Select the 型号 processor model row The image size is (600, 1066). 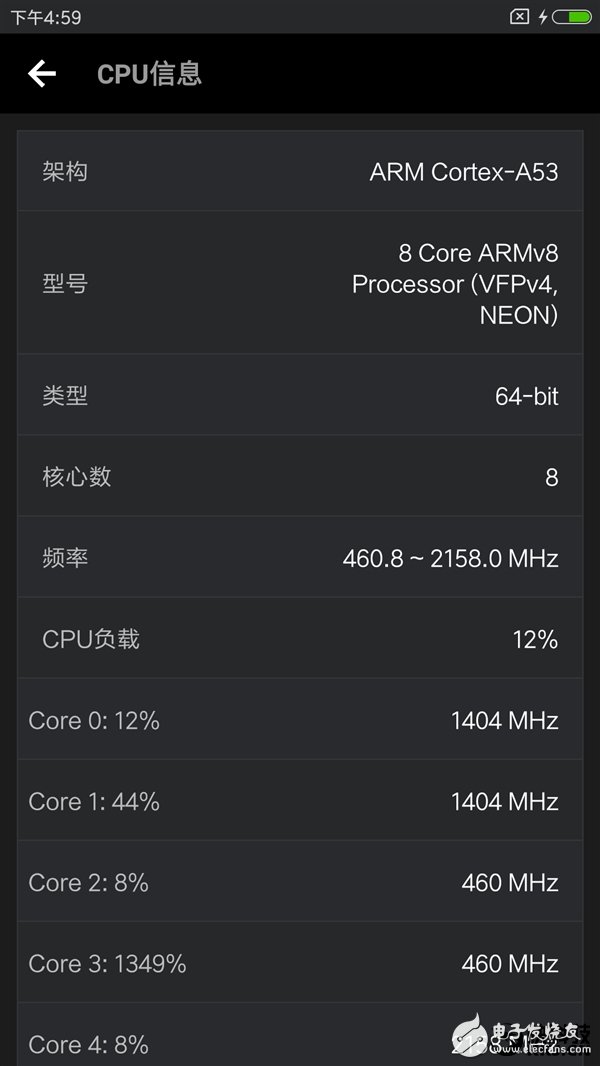pyautogui.click(x=300, y=284)
